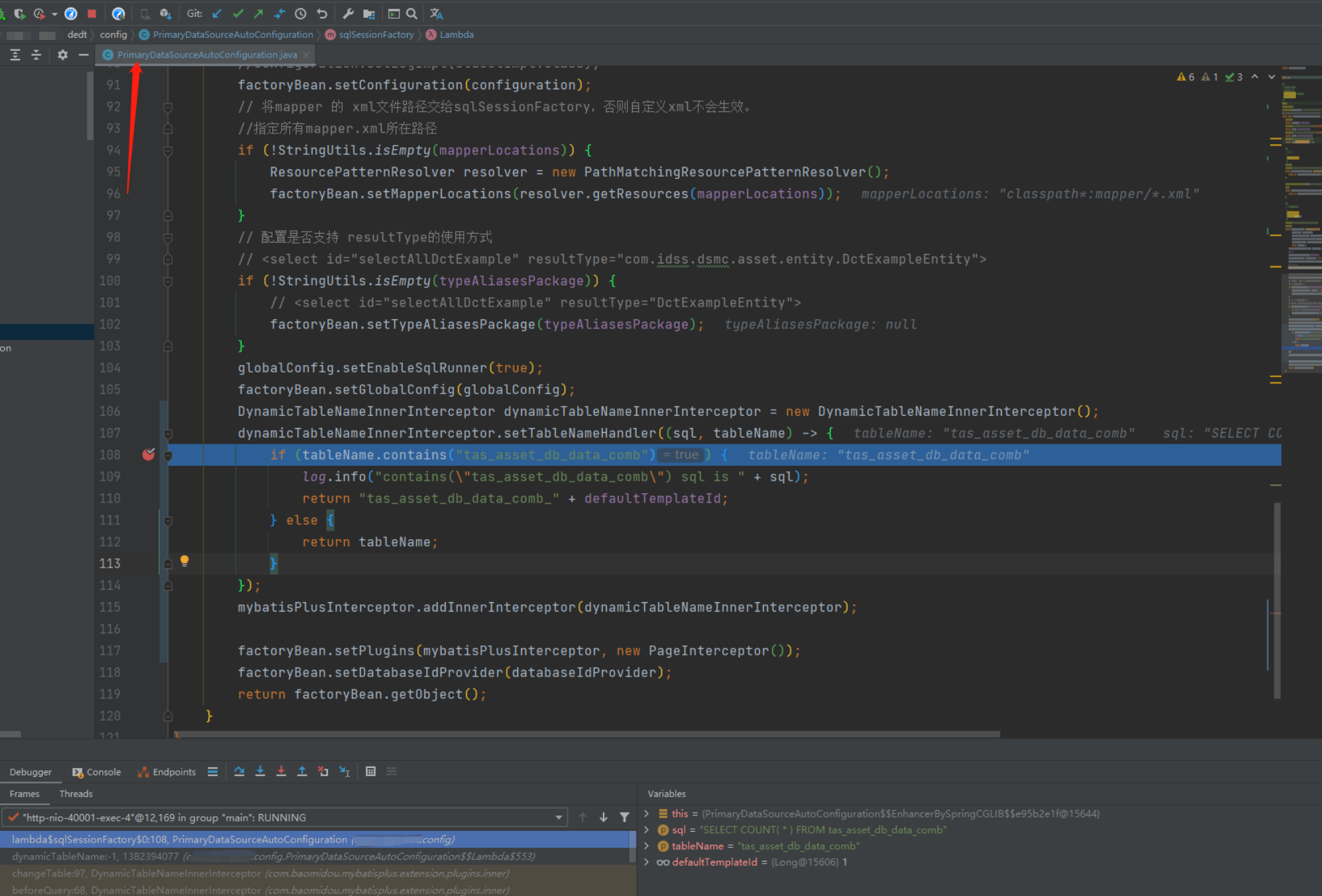The image size is (1322, 896).
Task: Open Git Show History clock icon
Action: coord(301,14)
